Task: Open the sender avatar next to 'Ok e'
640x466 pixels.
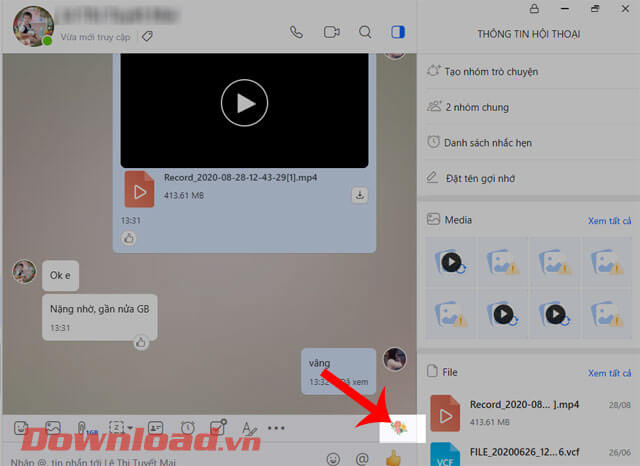Action: (24, 271)
